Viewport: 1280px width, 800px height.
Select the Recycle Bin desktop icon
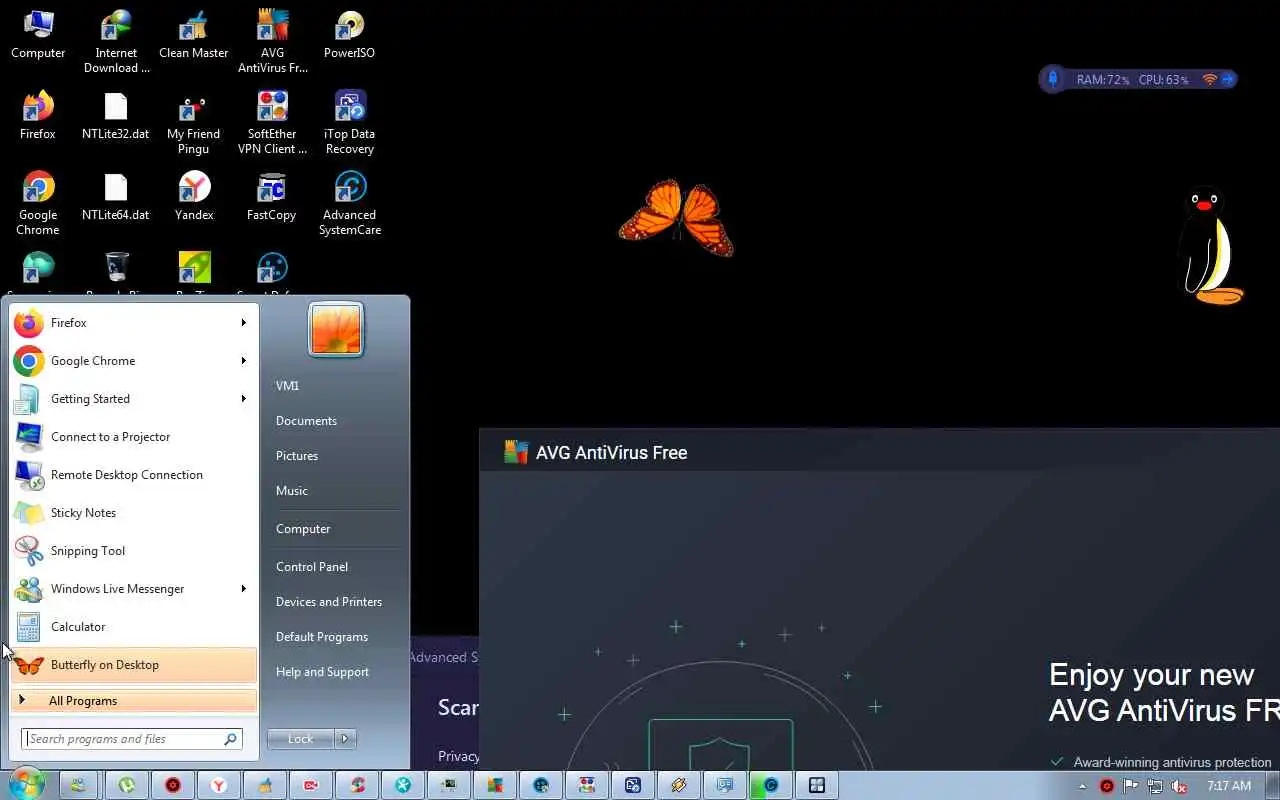coord(116,273)
